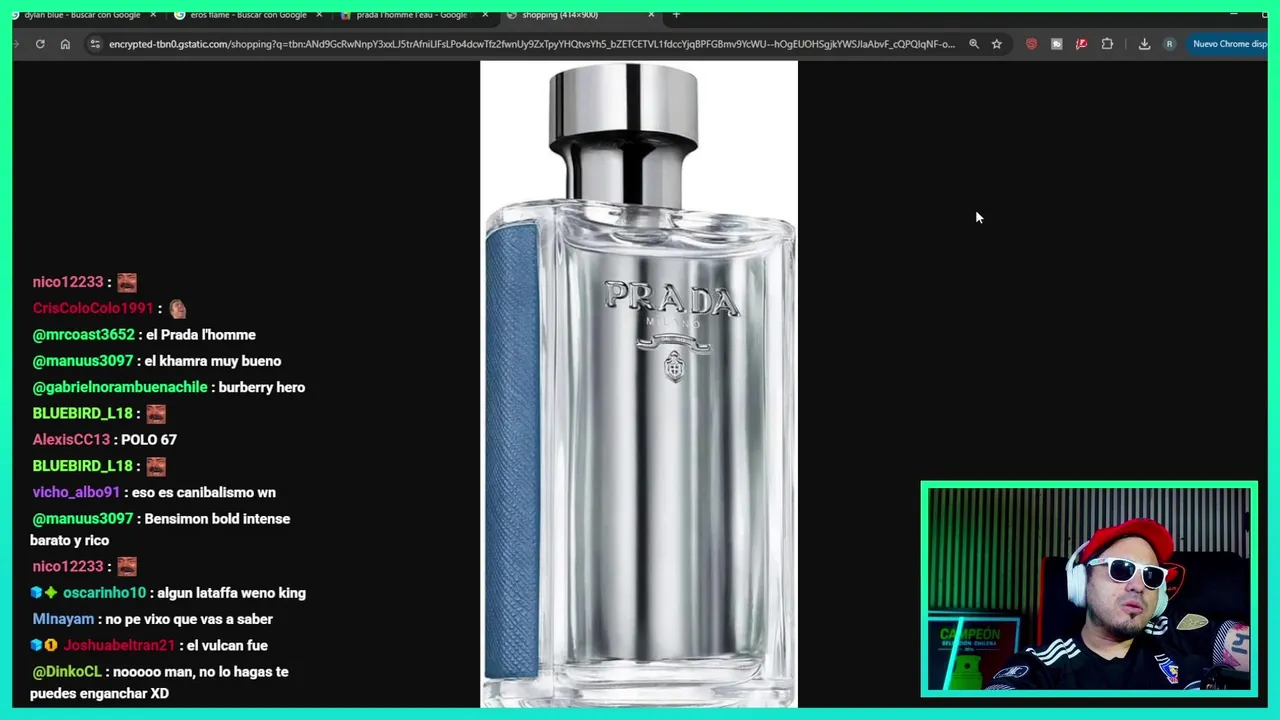Click the zoom magnifier icon in address bar
Image resolution: width=1280 pixels, height=720 pixels.
click(x=973, y=44)
